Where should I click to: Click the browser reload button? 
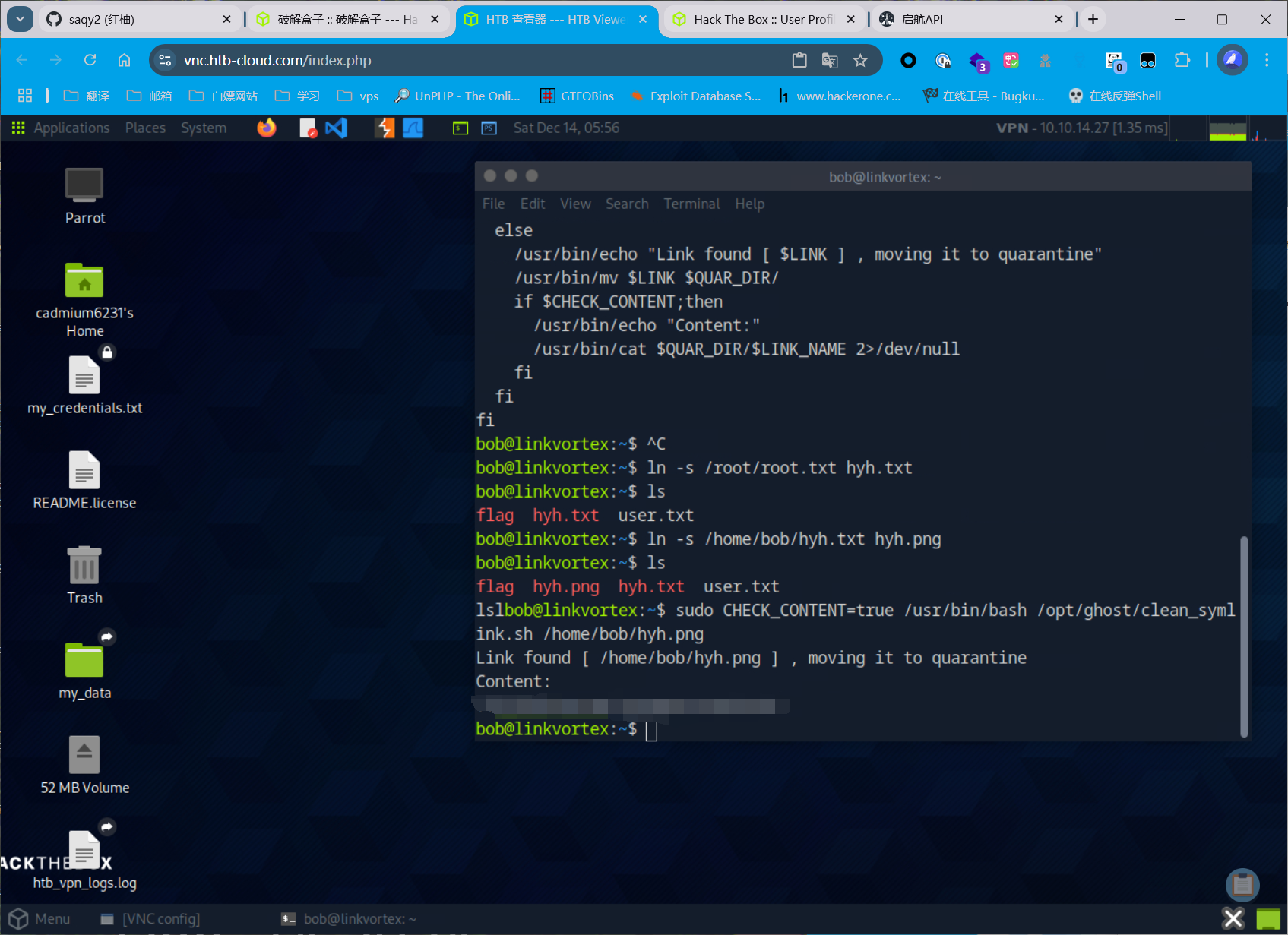pos(90,60)
